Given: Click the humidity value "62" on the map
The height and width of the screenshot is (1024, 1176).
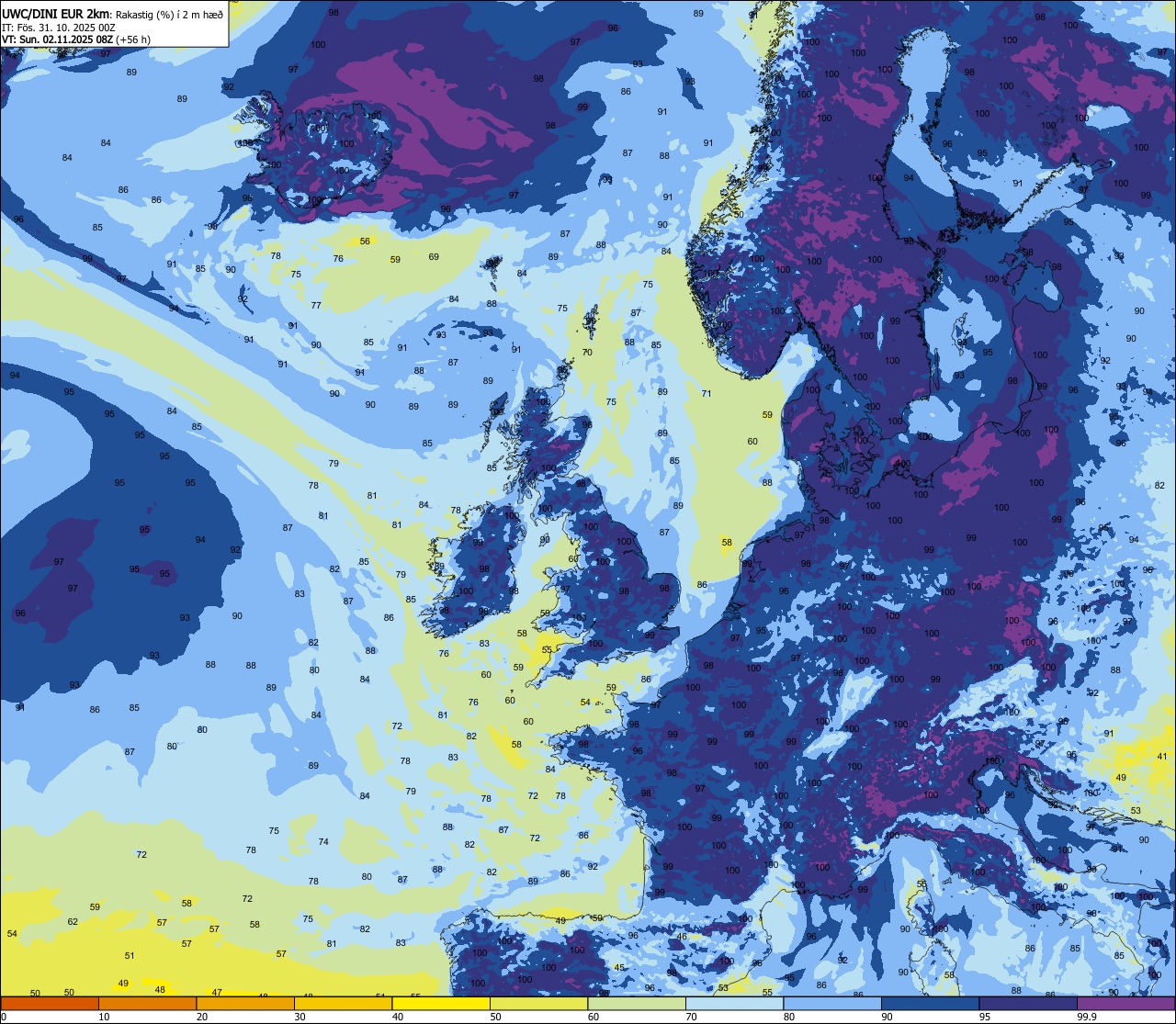Looking at the screenshot, I should click(73, 922).
